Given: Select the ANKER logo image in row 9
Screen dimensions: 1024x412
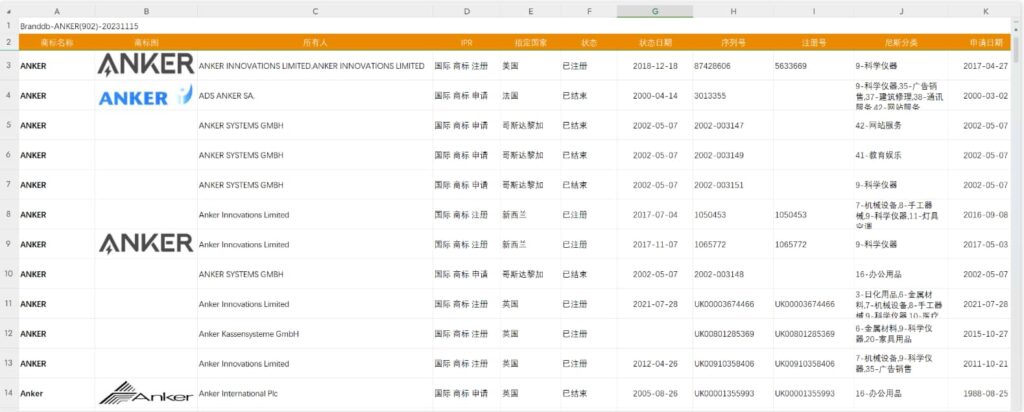Looking at the screenshot, I should 146,243.
